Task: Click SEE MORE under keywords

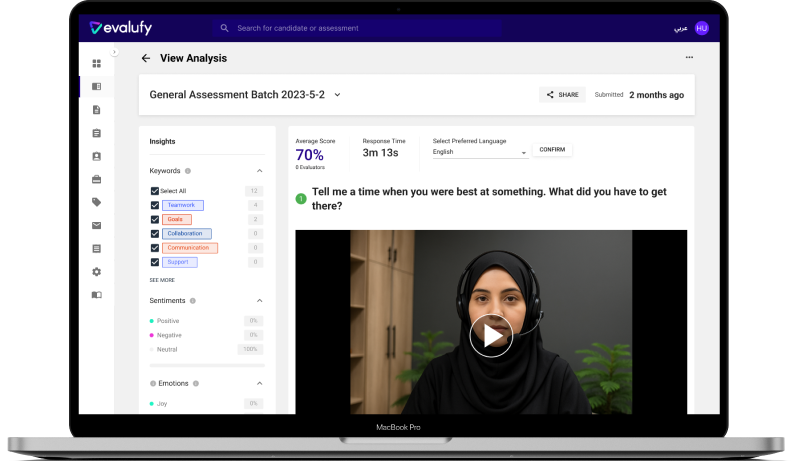Action: (162, 280)
